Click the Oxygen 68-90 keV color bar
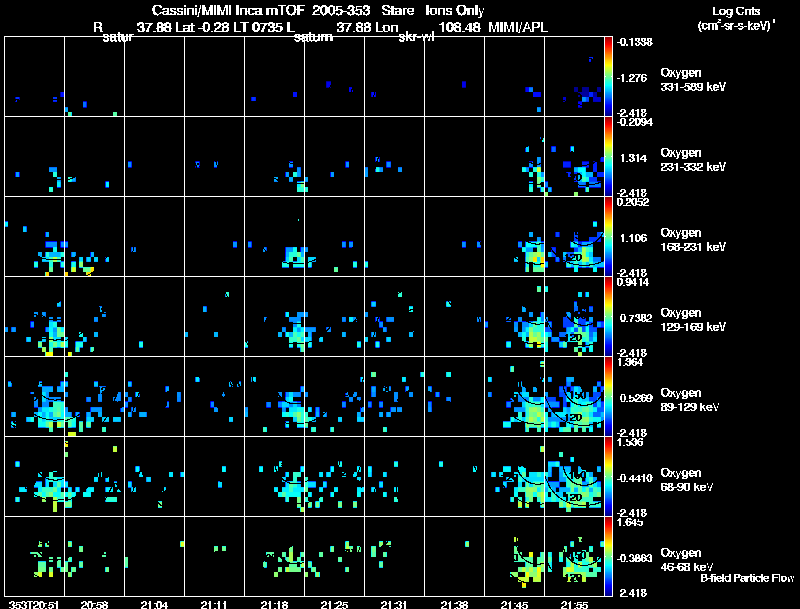800x609 pixels. [x=608, y=477]
